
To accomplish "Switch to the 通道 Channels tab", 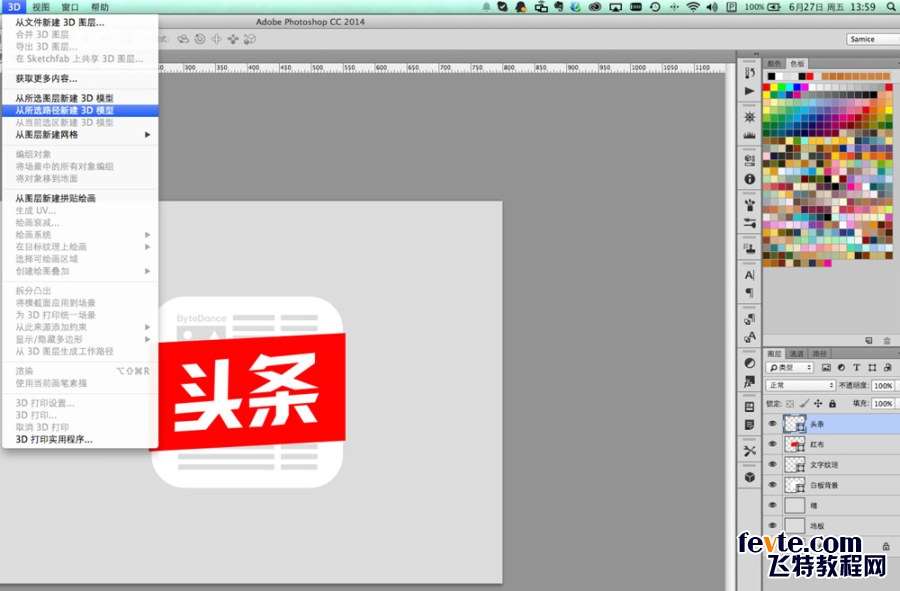I will pyautogui.click(x=796, y=353).
